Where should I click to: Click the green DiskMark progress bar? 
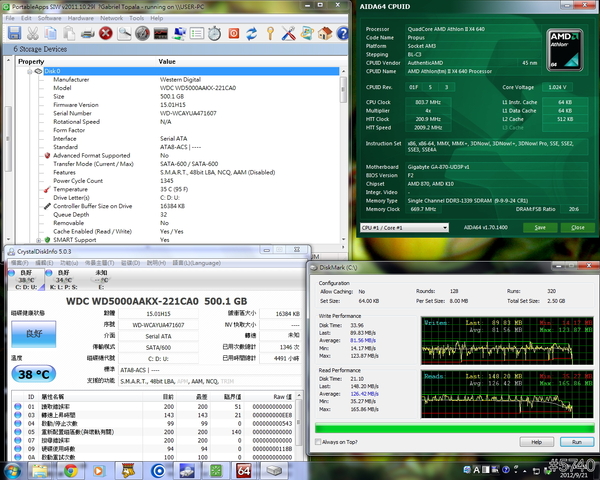pyautogui.click(x=455, y=428)
